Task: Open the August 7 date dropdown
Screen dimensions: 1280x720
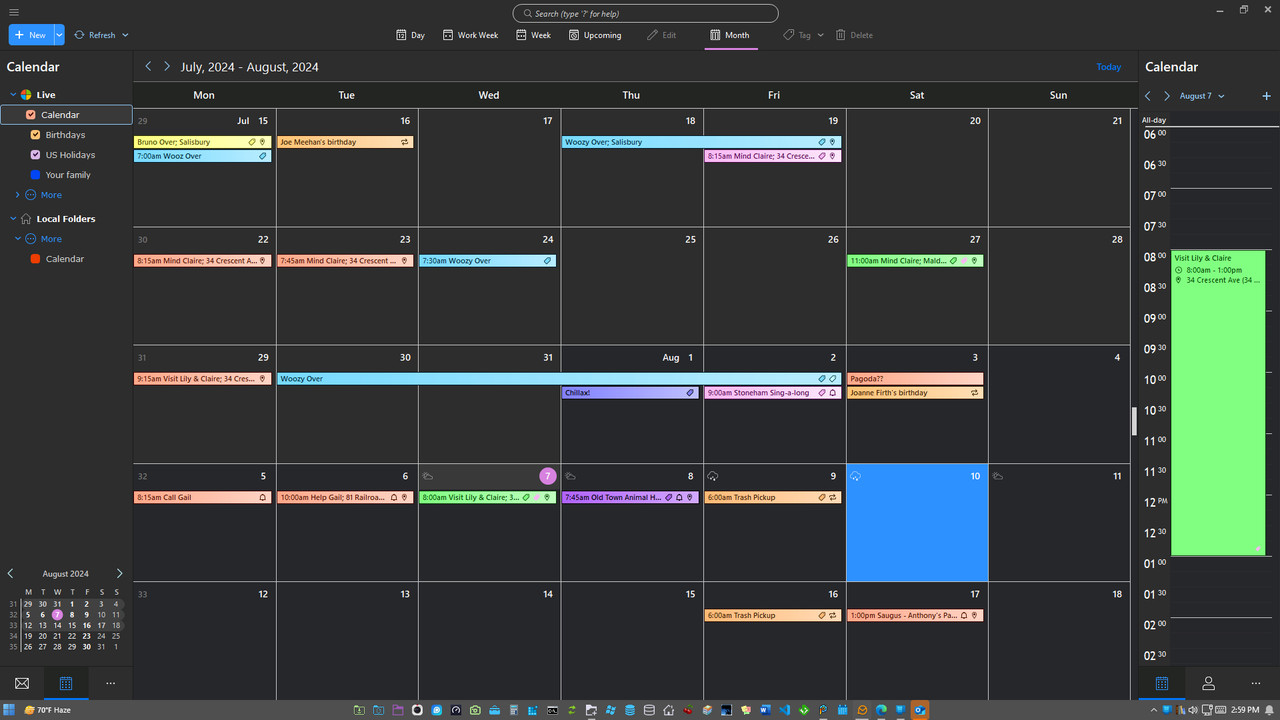Action: point(1203,97)
